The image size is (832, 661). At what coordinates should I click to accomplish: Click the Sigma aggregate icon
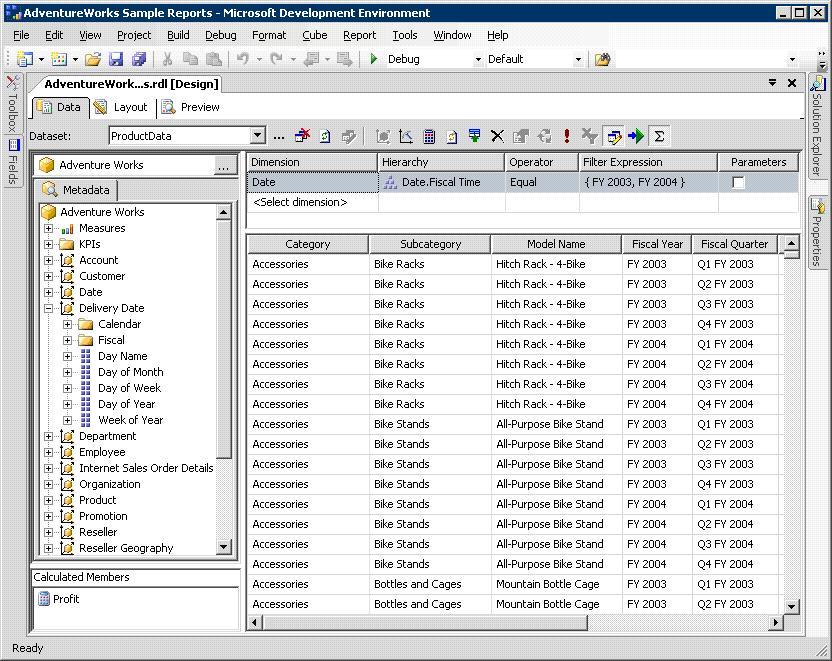point(659,137)
